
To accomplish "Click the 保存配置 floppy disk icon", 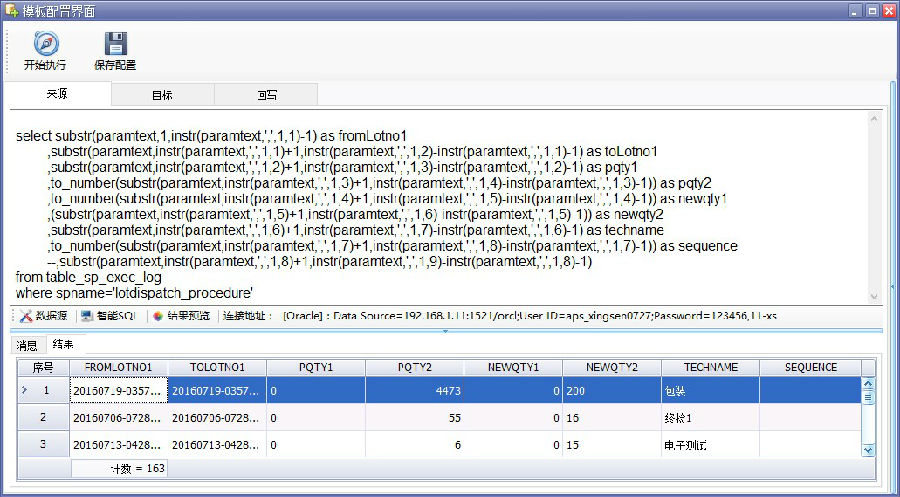I will (115, 43).
